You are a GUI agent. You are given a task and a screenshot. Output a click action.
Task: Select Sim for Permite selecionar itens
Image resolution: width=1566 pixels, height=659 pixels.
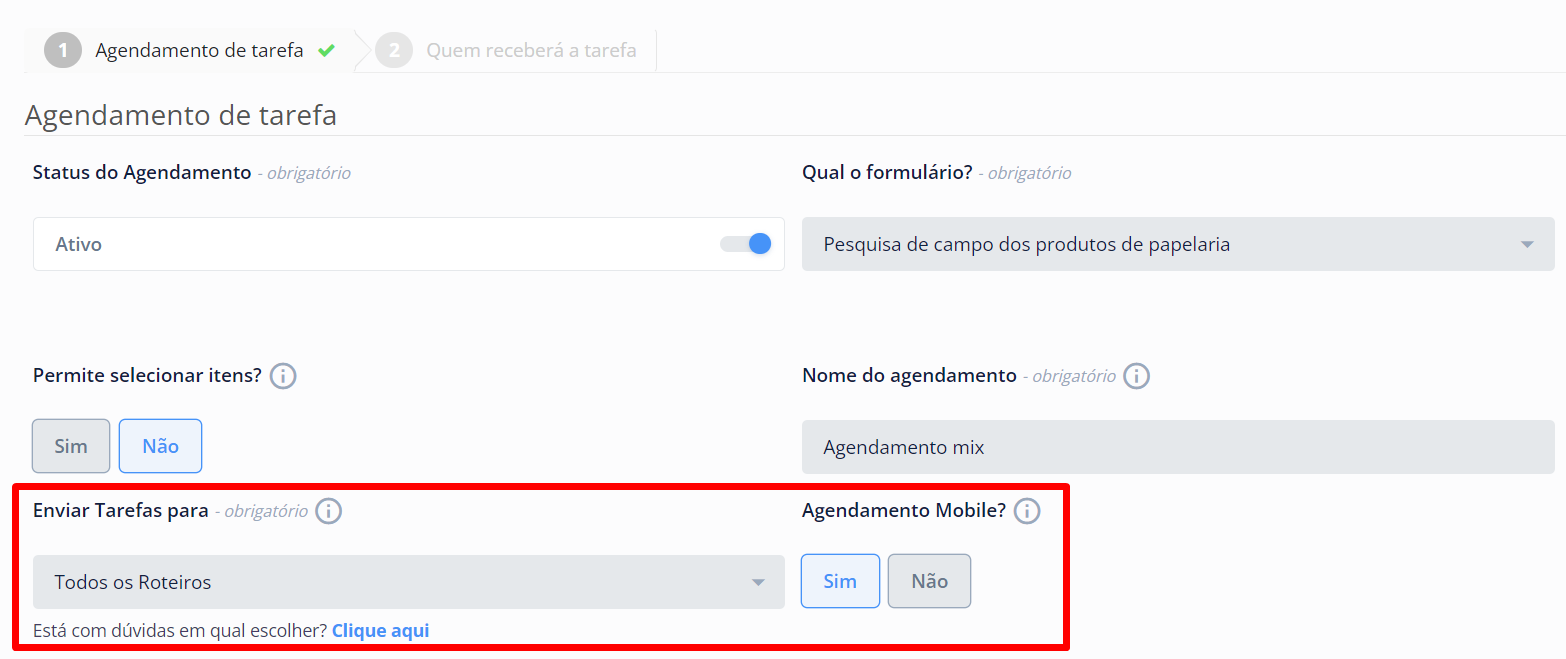pos(71,446)
